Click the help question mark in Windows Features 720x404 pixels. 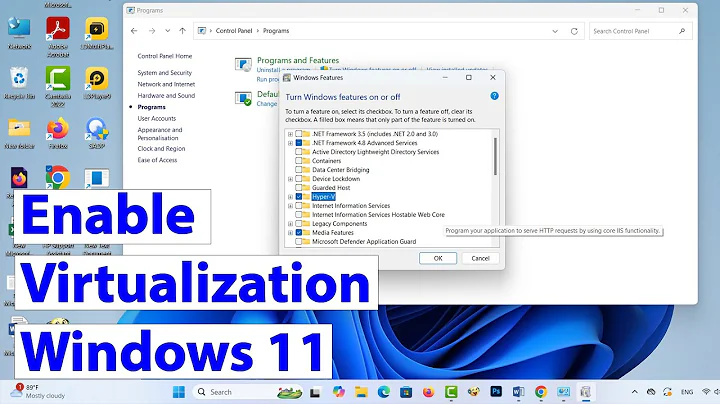click(494, 96)
